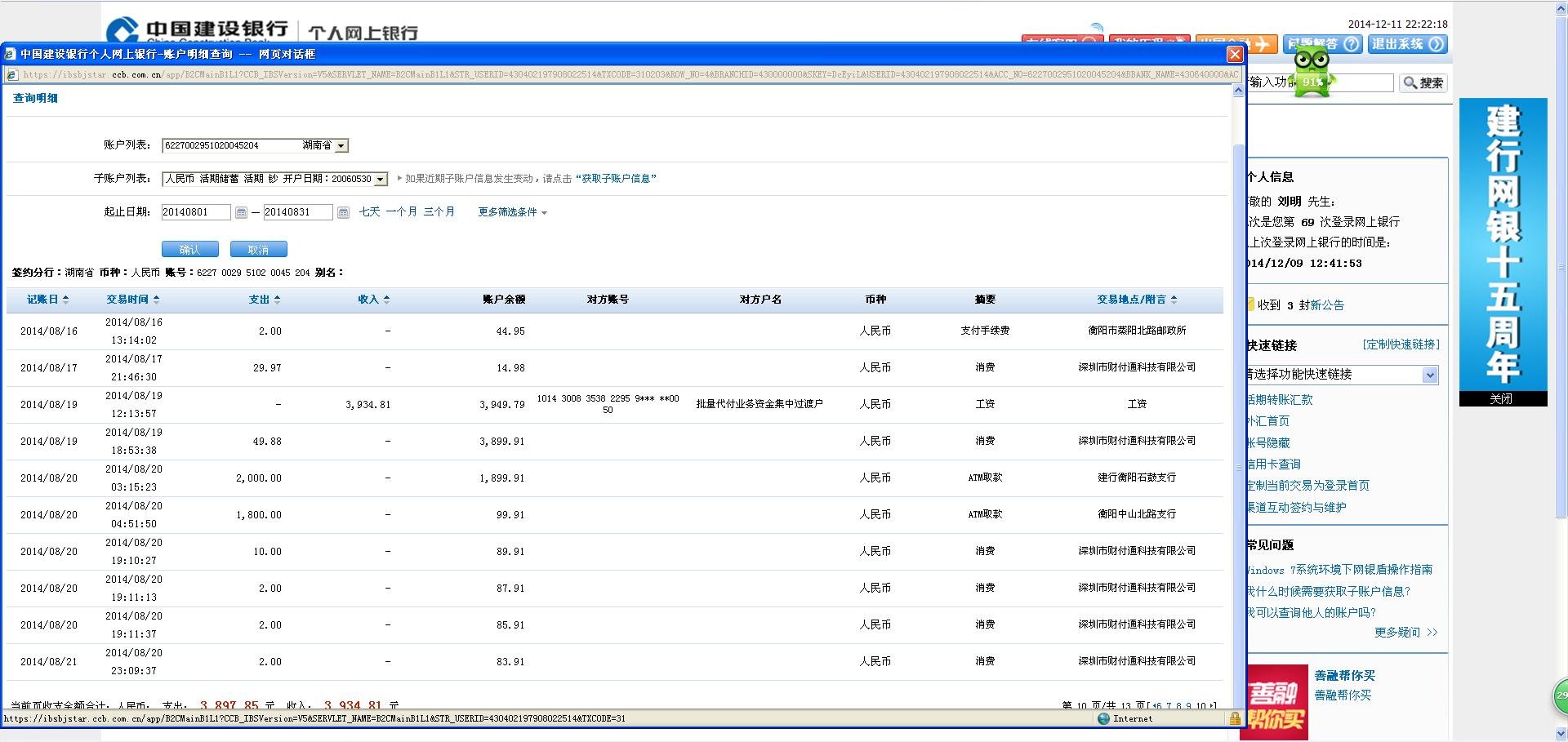Click the magnifier search button (搜索)

[1423, 82]
